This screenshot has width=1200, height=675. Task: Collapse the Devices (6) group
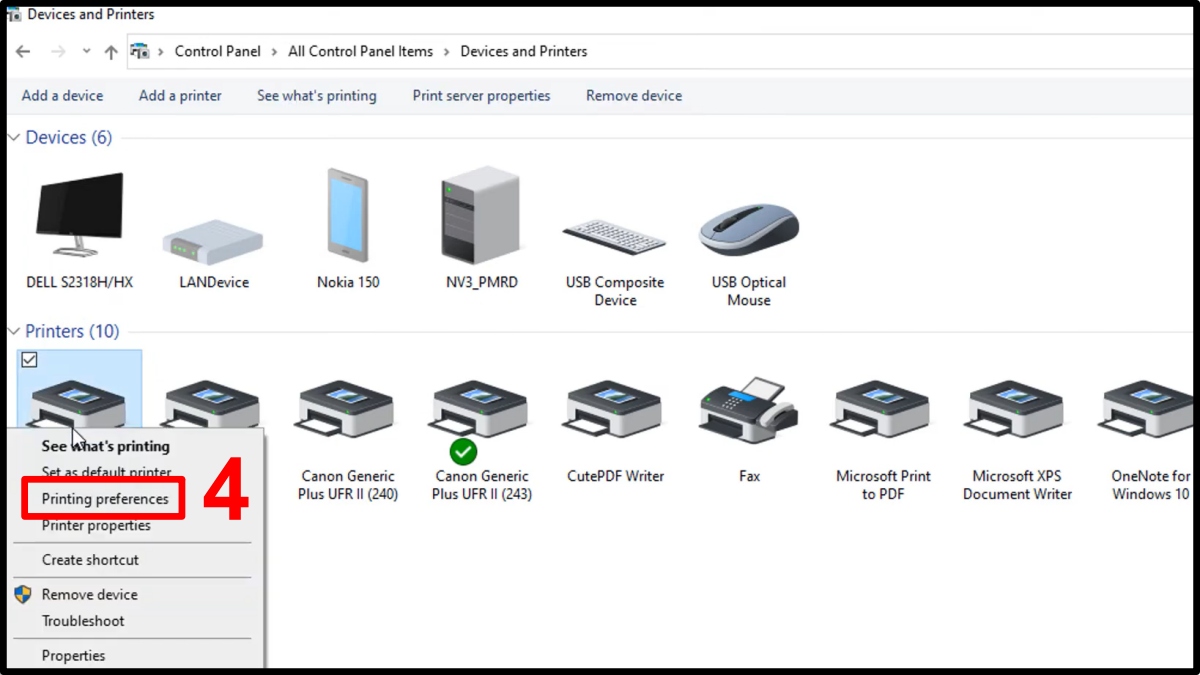[x=14, y=138]
